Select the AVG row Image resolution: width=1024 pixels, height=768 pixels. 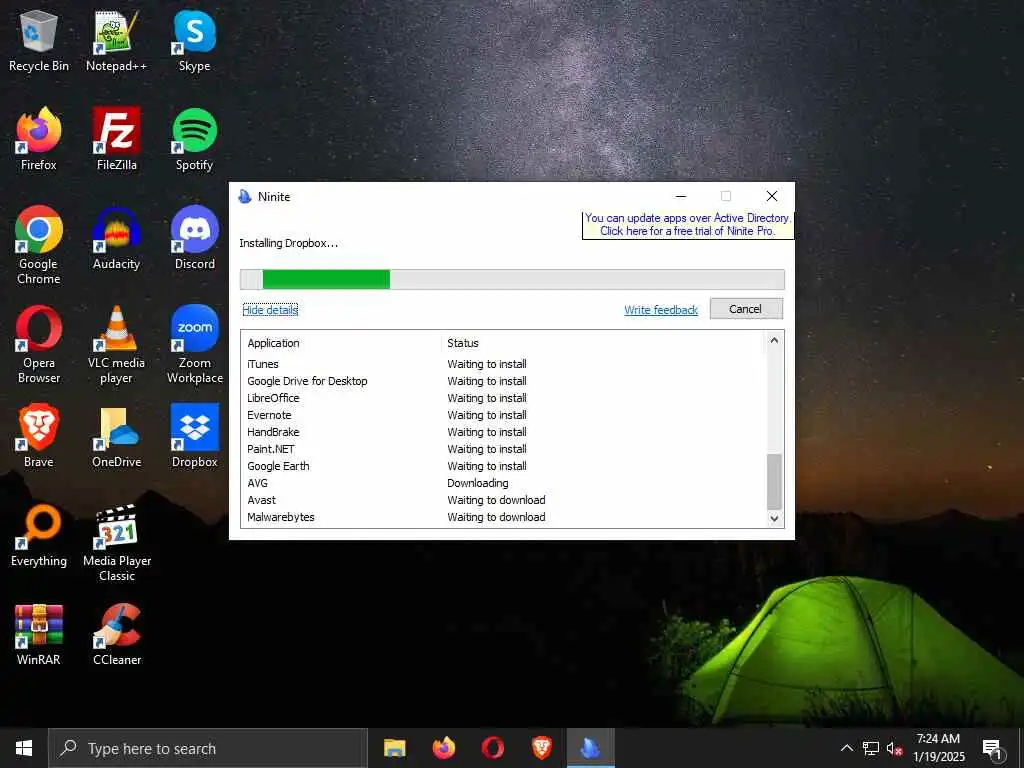pos(503,483)
